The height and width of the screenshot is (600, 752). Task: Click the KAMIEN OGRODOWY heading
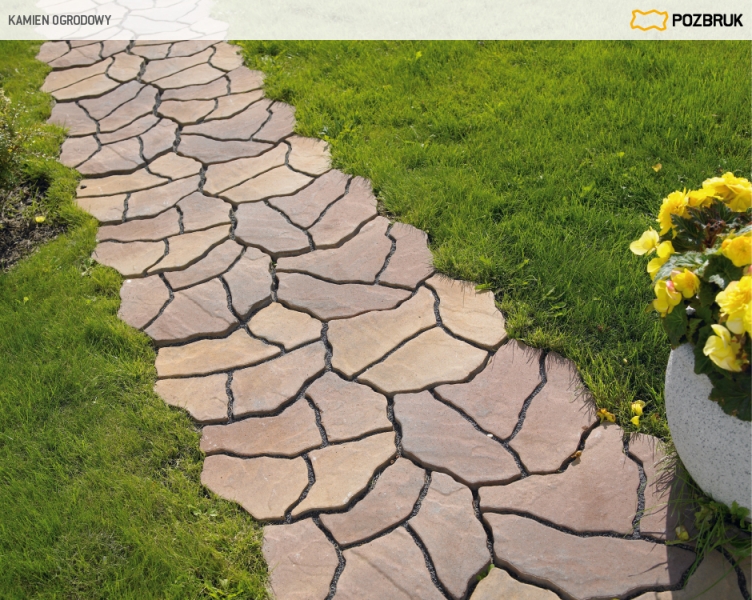click(59, 20)
